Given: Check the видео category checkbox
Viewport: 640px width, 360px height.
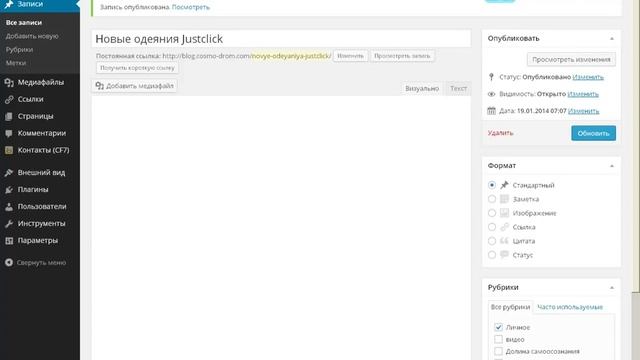Looking at the screenshot, I should pyautogui.click(x=498, y=339).
